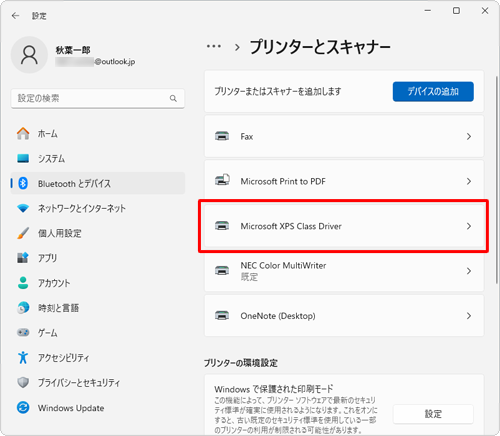Image resolution: width=500 pixels, height=436 pixels.
Task: Select Bluetooth とデバイス menu item
Action: [98, 183]
